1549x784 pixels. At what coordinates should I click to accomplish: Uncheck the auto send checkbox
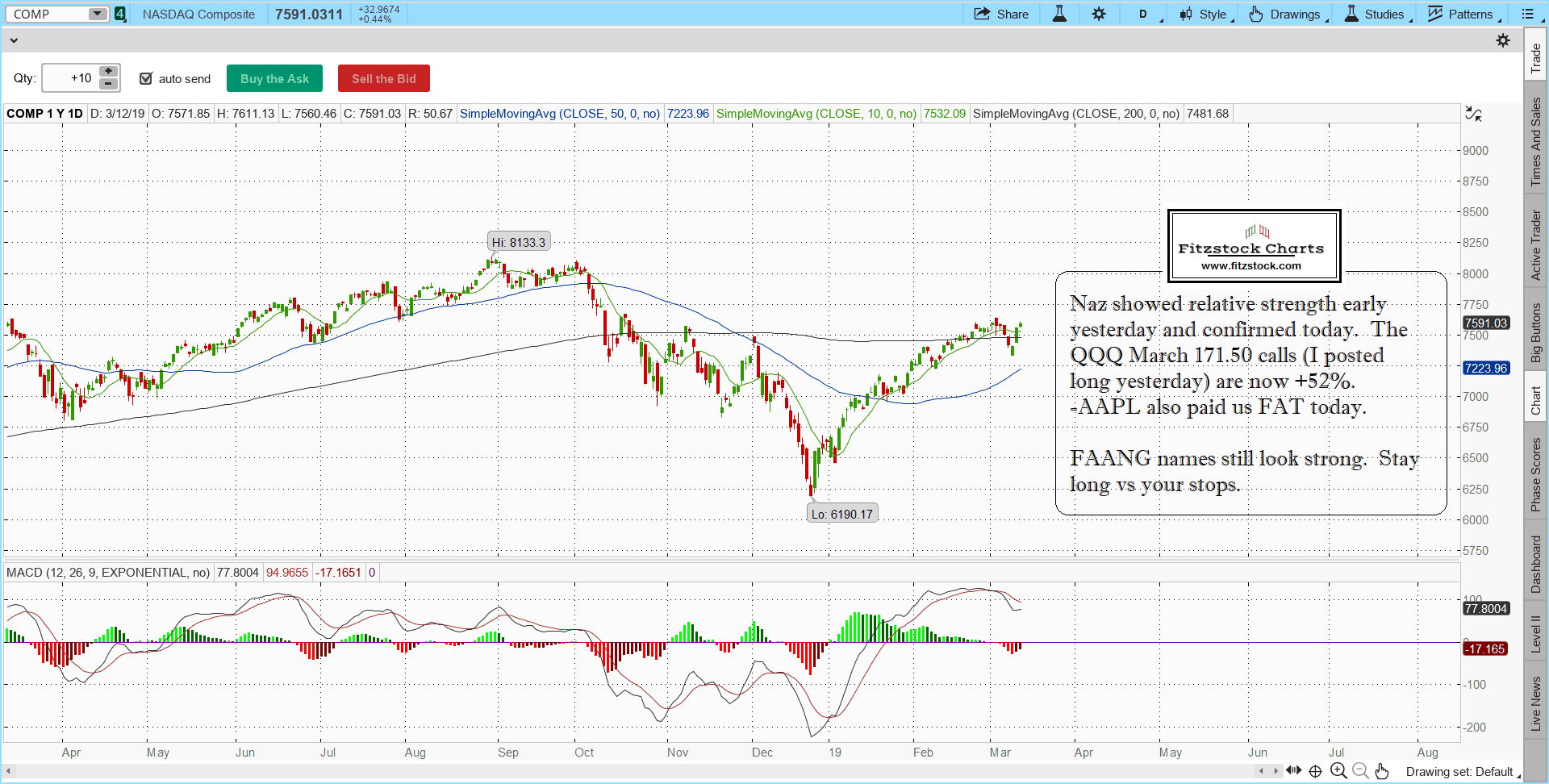pyautogui.click(x=146, y=78)
